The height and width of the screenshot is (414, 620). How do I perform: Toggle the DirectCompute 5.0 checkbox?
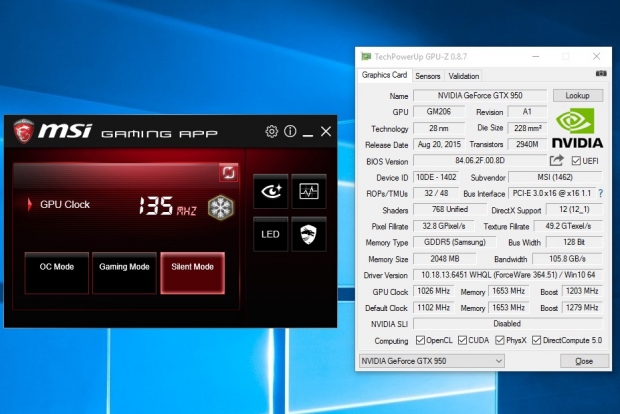(x=537, y=340)
